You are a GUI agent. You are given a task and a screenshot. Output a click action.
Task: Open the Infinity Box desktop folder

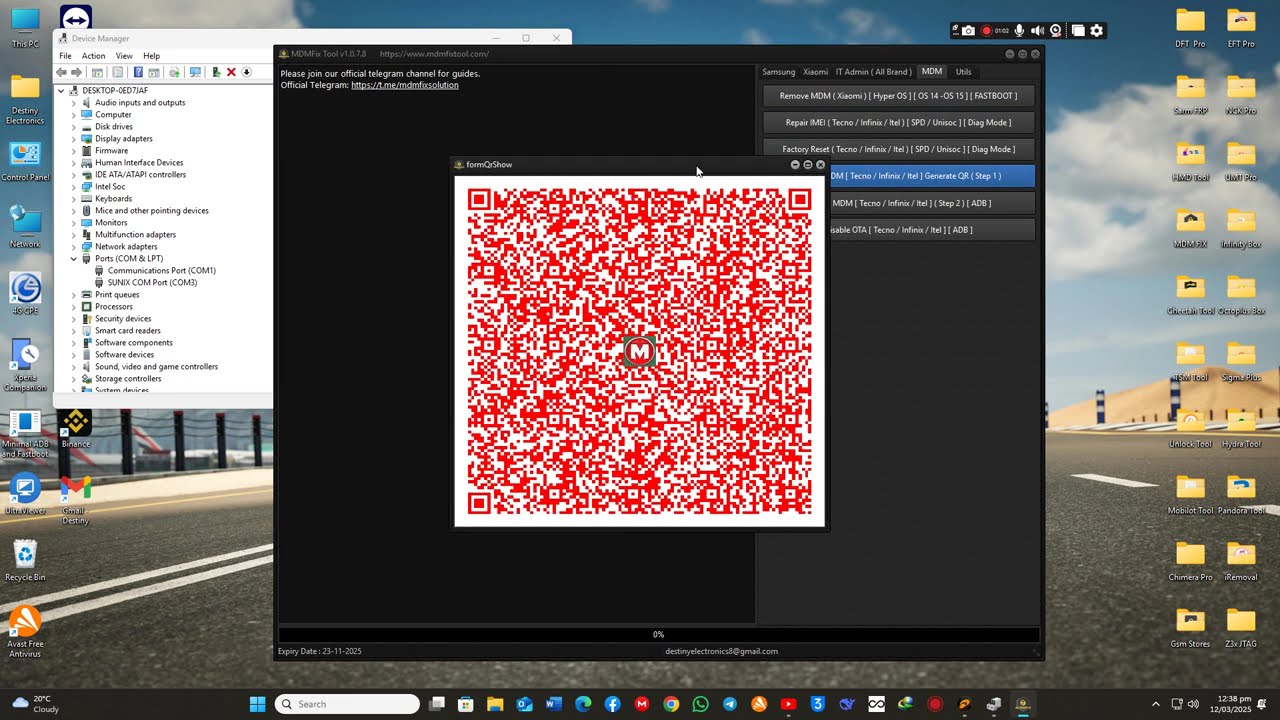[1241, 227]
